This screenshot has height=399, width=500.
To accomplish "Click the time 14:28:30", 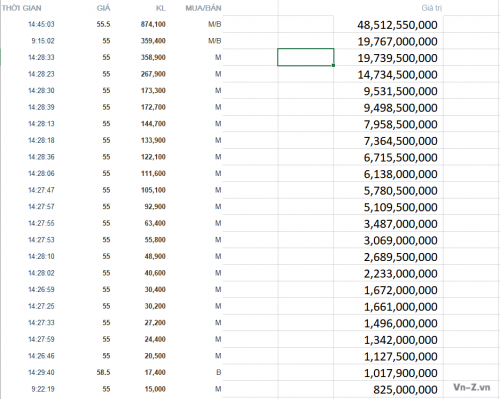I will coord(41,91).
